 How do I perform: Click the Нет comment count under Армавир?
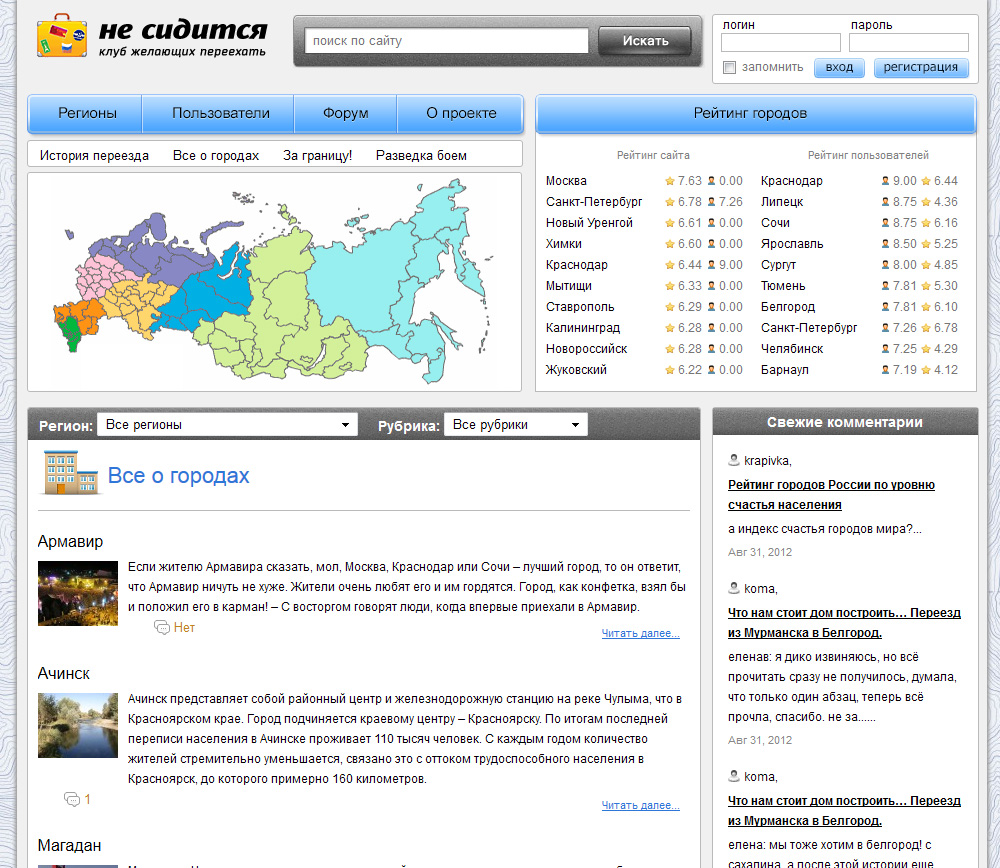tap(184, 628)
